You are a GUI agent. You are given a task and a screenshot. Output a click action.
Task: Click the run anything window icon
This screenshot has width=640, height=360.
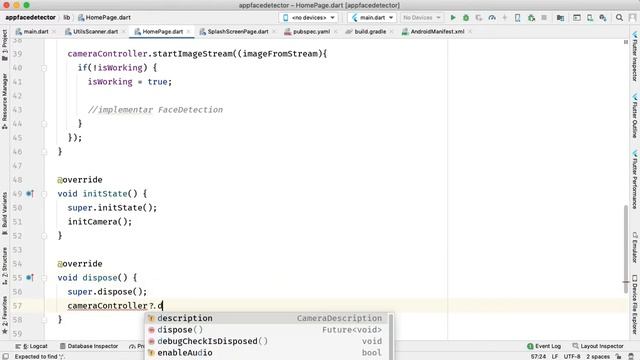(x=577, y=18)
